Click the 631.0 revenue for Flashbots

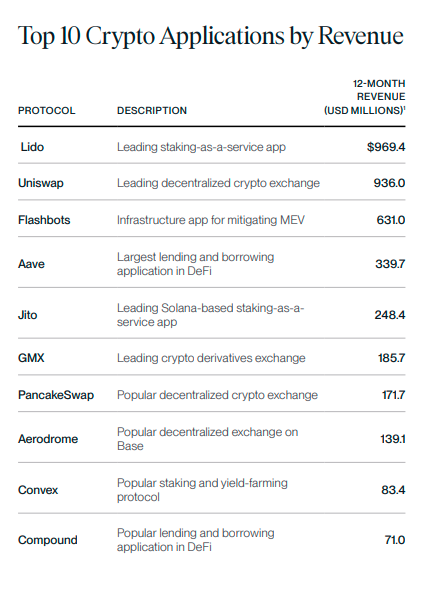[x=391, y=220]
